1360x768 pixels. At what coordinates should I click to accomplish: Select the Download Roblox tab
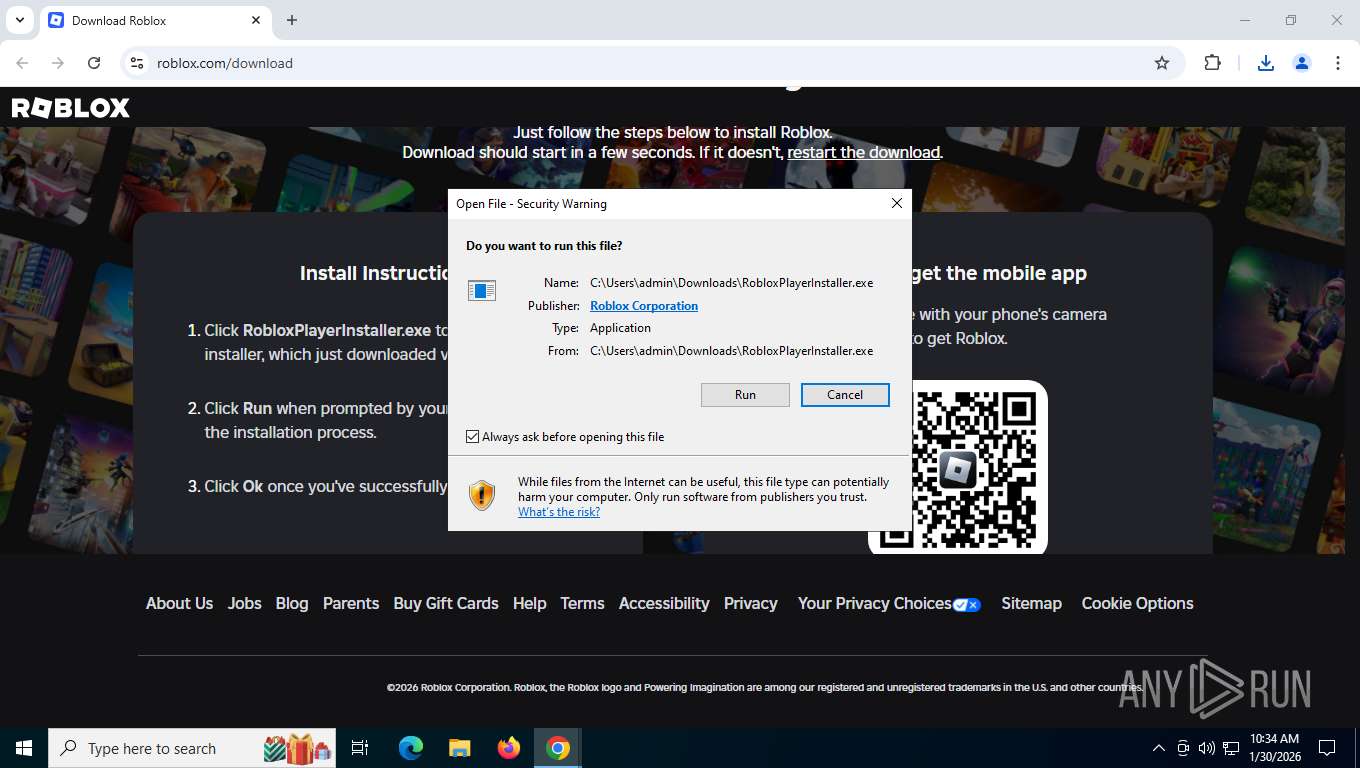pos(155,20)
